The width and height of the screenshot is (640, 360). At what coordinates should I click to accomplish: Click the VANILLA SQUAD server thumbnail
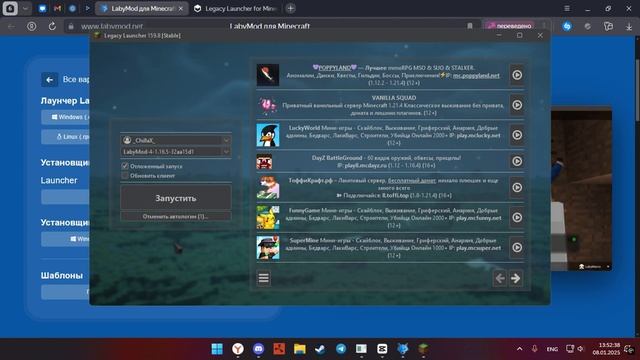coord(268,105)
